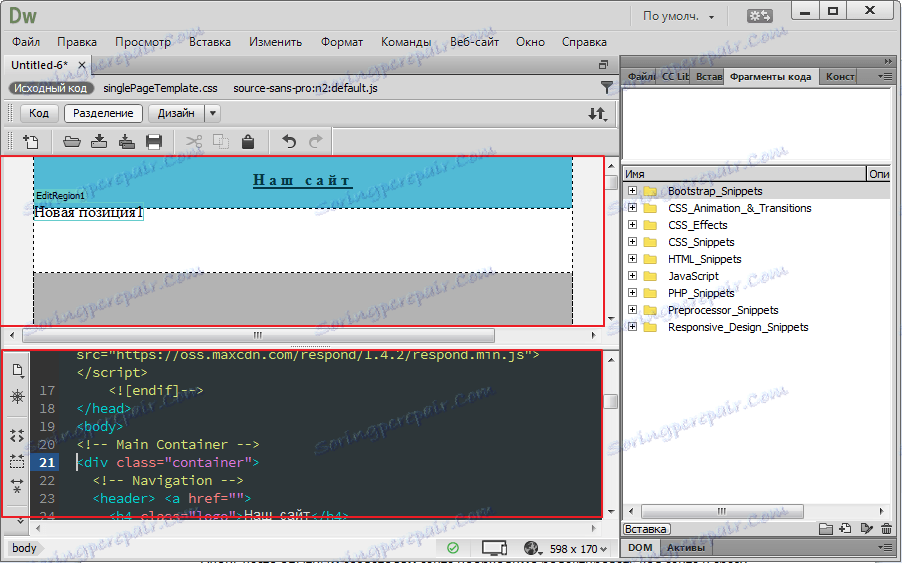This screenshot has height=563, width=902.
Task: Edit snippet icon in Snippets panel
Action: click(866, 528)
